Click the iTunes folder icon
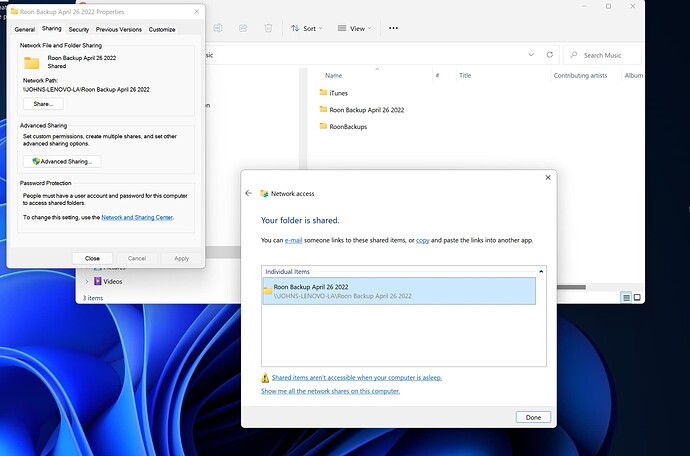This screenshot has width=690, height=456. pos(323,92)
